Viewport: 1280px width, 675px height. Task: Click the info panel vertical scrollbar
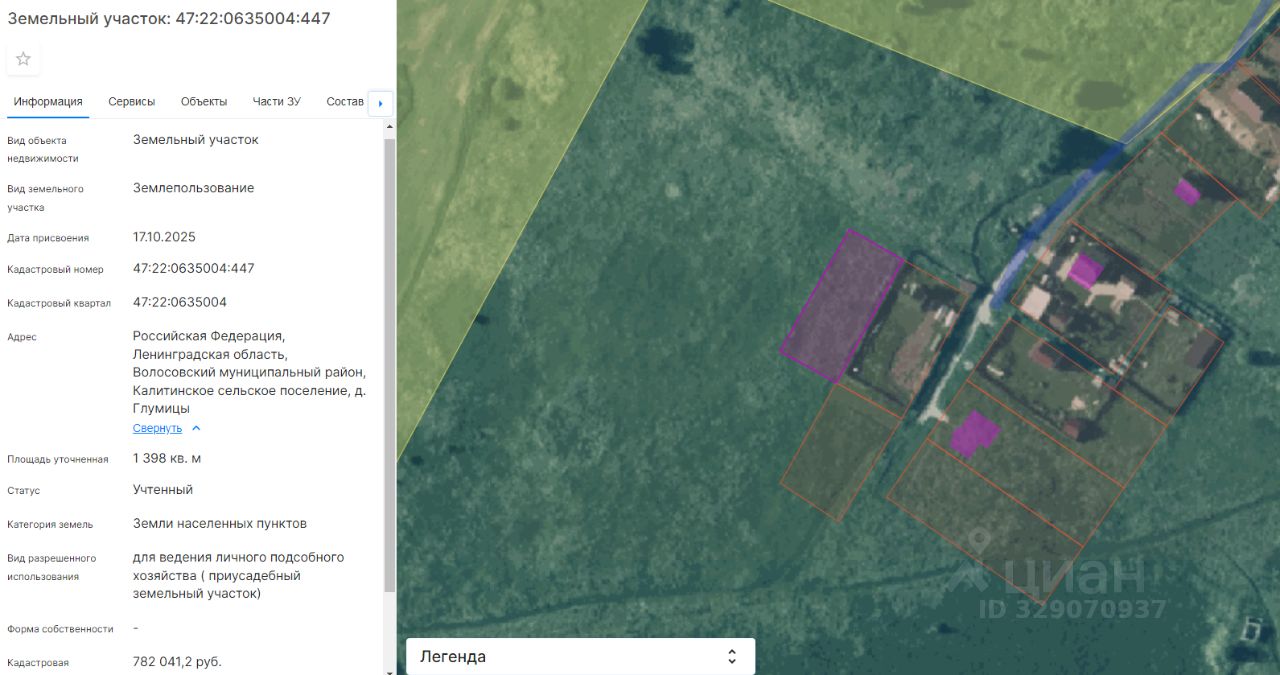click(390, 365)
